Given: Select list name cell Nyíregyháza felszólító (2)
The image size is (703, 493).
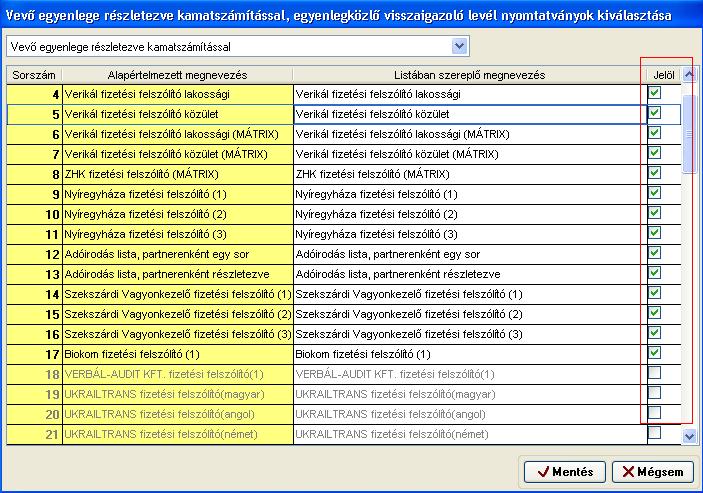Looking at the screenshot, I should tap(470, 214).
